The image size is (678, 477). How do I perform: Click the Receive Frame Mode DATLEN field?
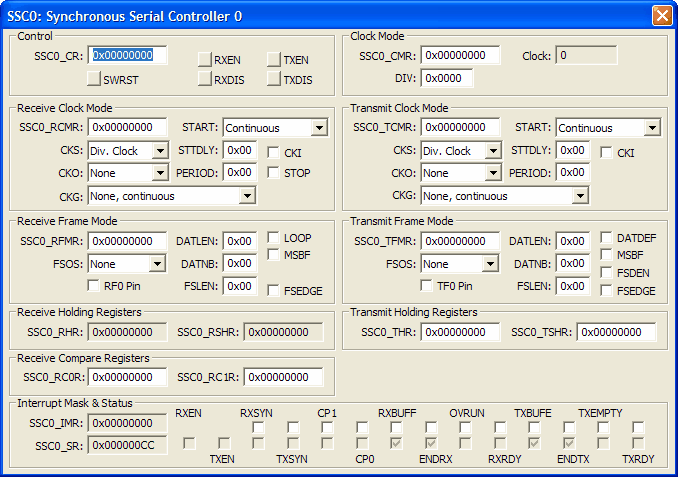pos(239,241)
